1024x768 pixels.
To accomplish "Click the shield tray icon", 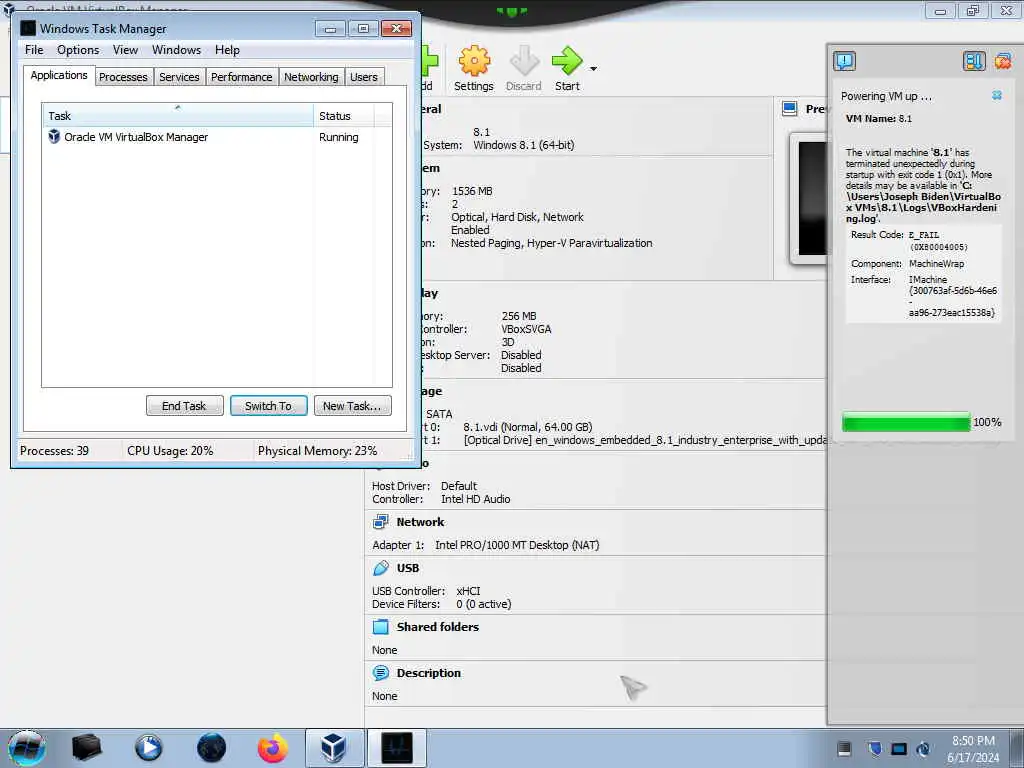I will (874, 748).
